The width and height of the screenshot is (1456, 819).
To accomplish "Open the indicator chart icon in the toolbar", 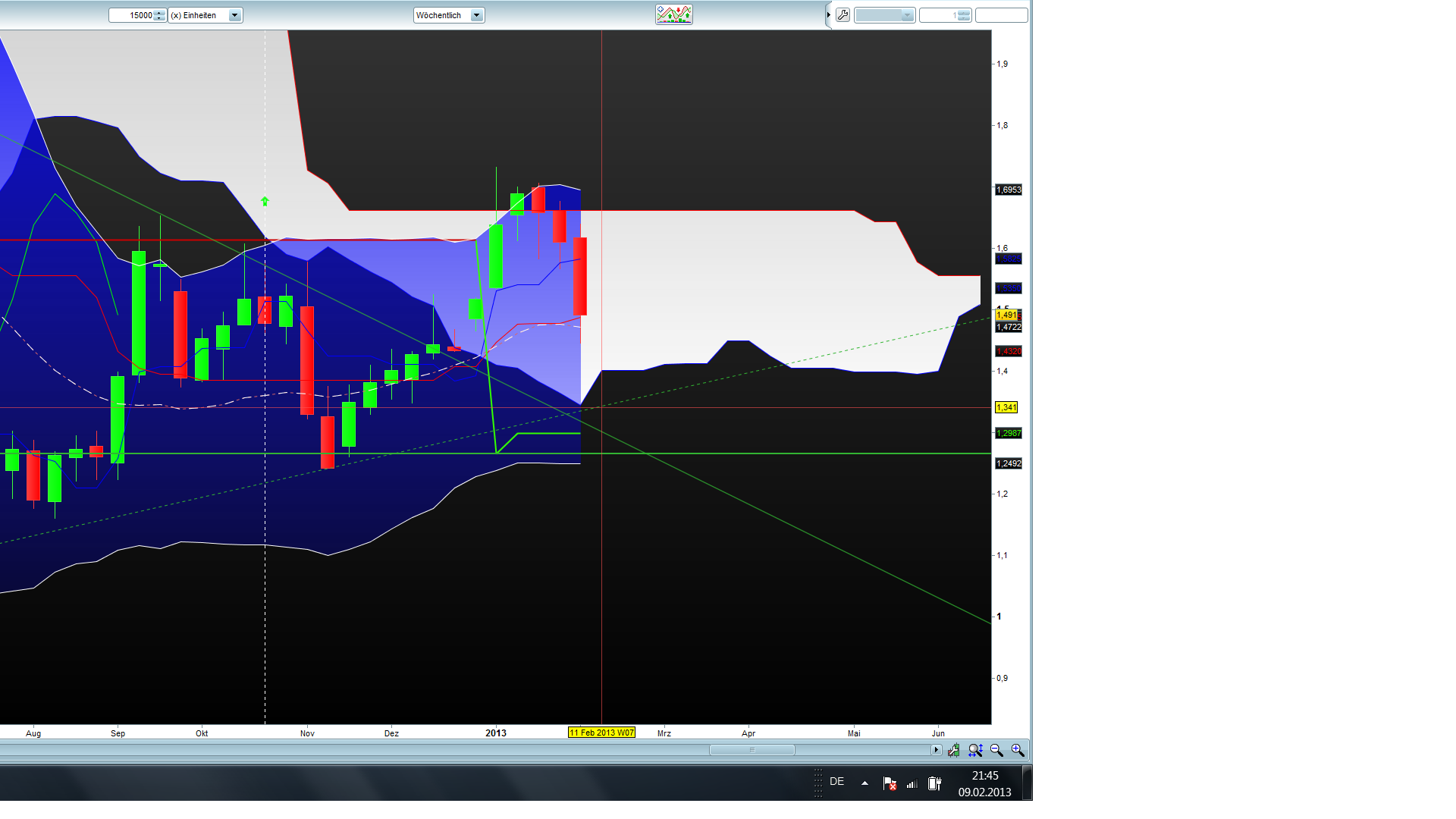I will click(673, 14).
